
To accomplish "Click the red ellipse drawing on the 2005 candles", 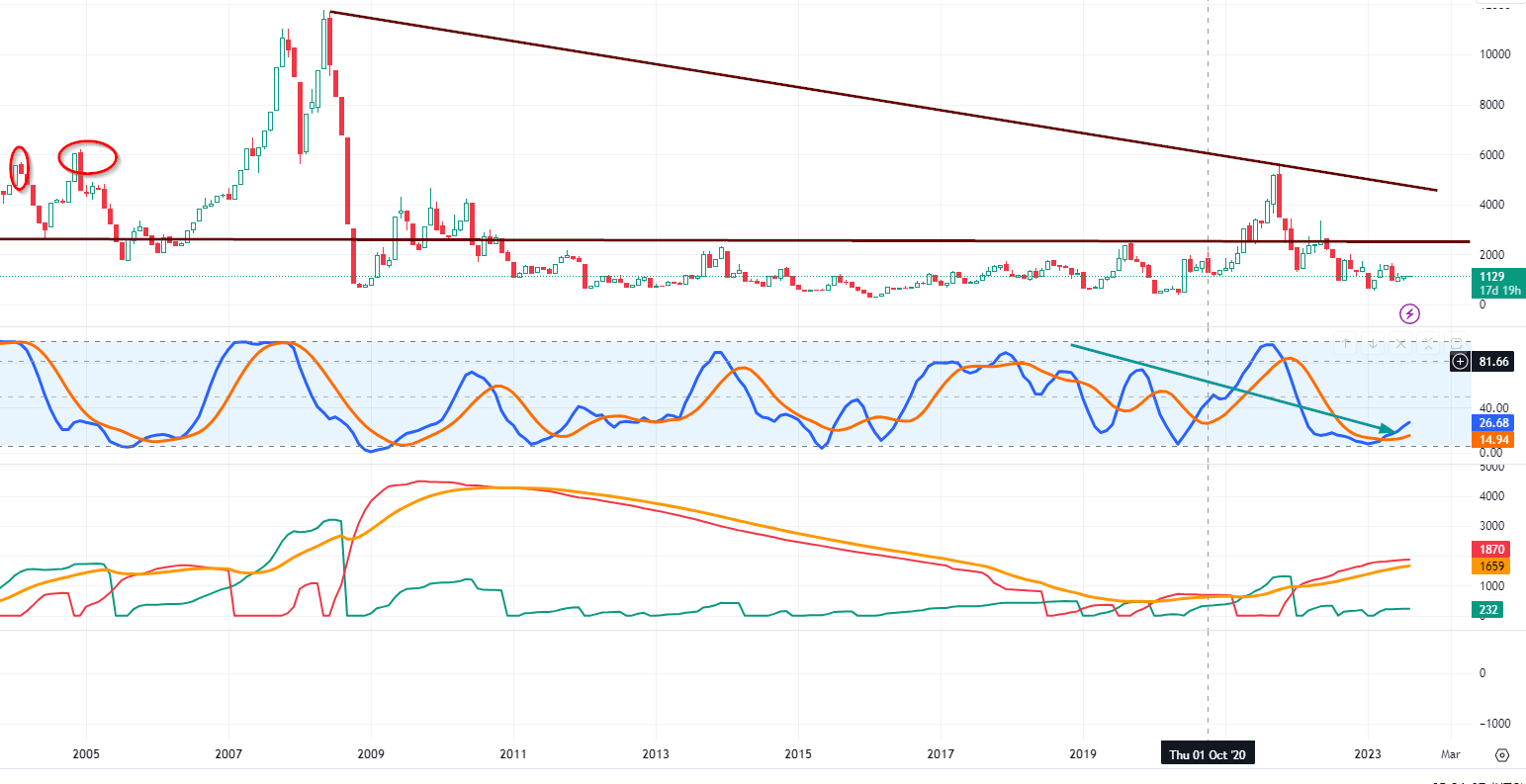I will point(85,156).
